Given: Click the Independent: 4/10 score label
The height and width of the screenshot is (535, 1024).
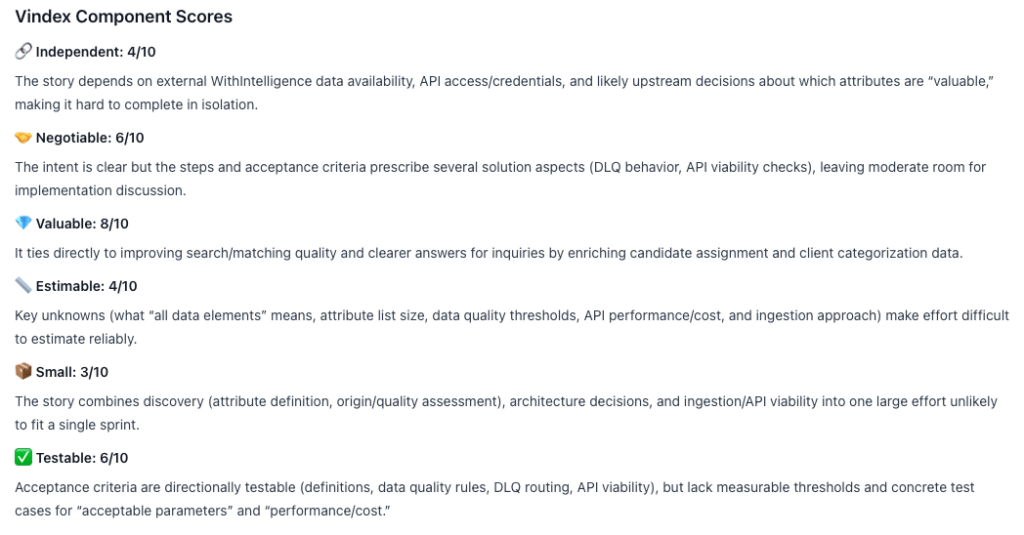Looking at the screenshot, I should [x=96, y=51].
